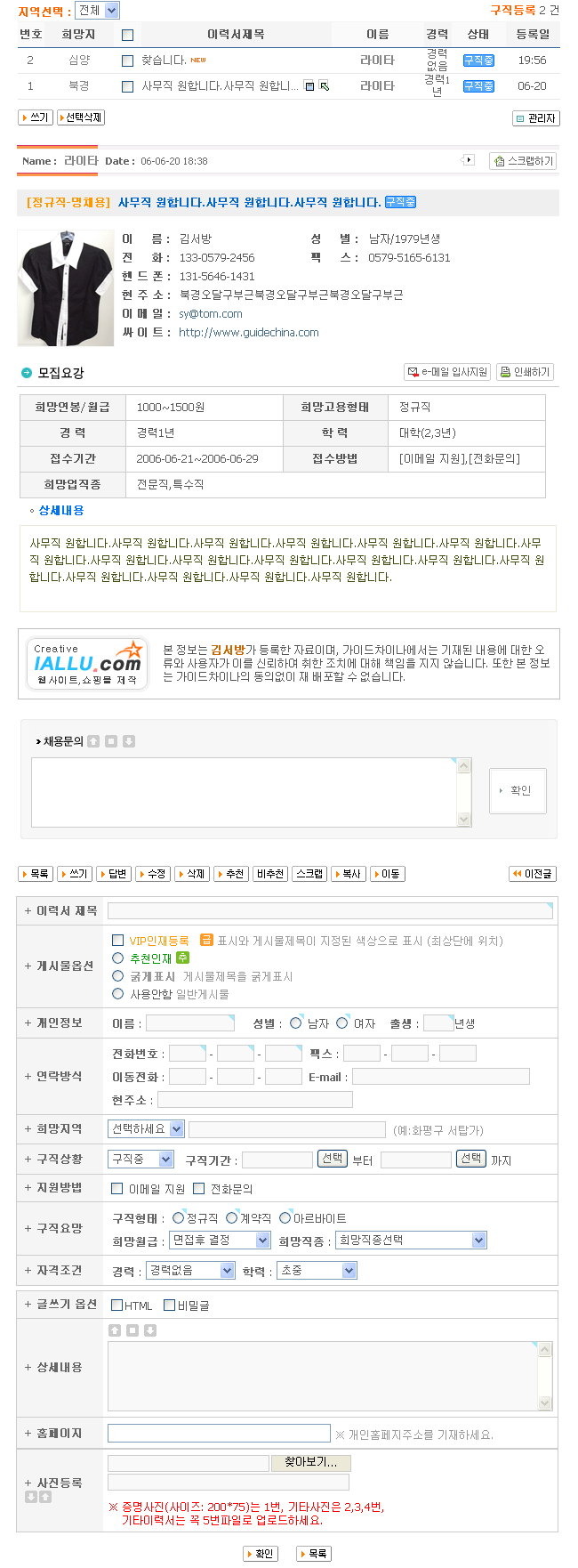Click the 이전글 previous post button
Screen dimensions: 578x1568
coord(533,874)
